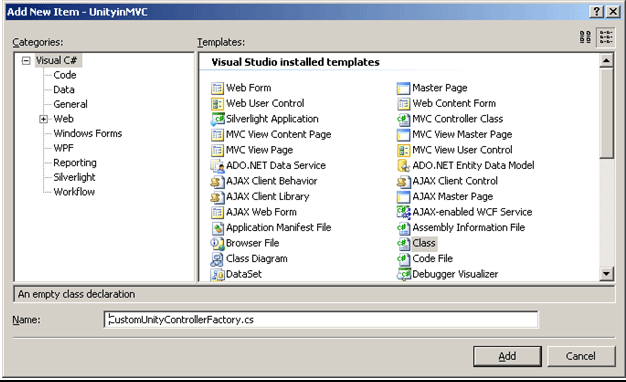Click the 'Code File' template label

(x=432, y=259)
